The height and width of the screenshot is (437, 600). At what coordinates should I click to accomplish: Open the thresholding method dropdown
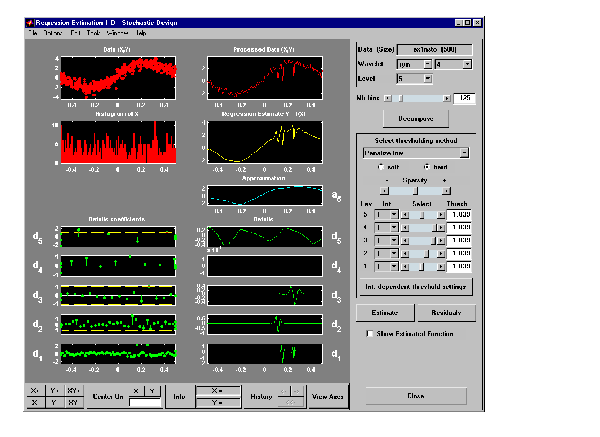coord(415,152)
